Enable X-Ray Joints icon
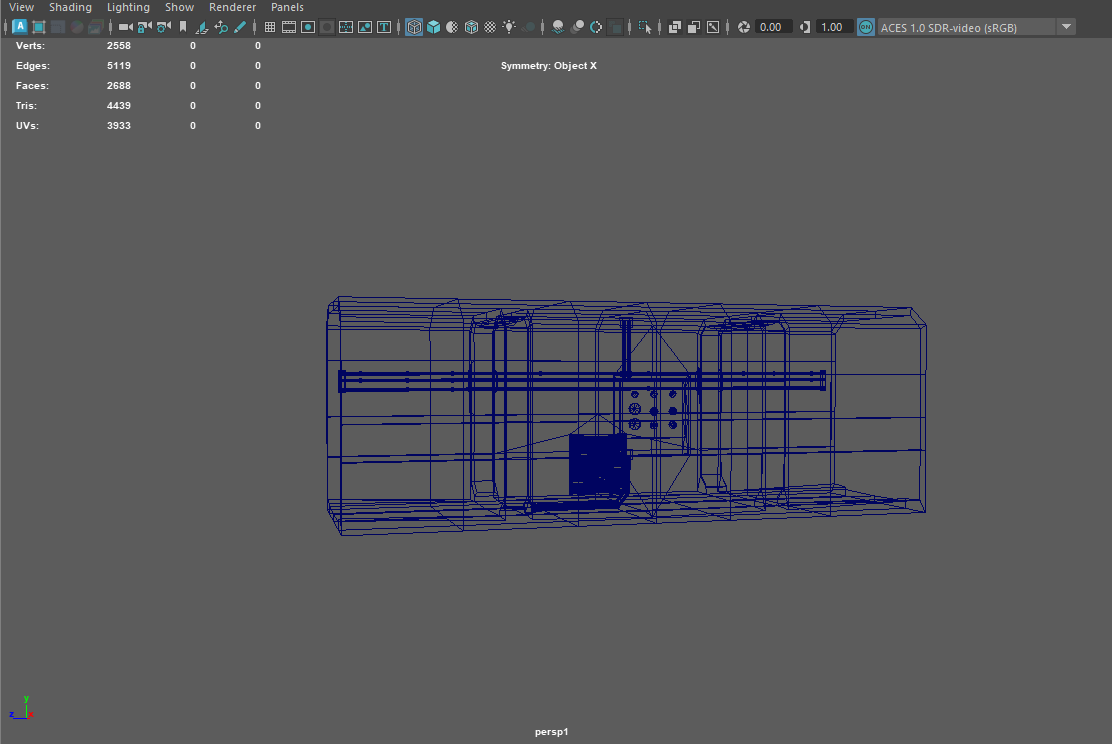The height and width of the screenshot is (744, 1112). pos(713,27)
